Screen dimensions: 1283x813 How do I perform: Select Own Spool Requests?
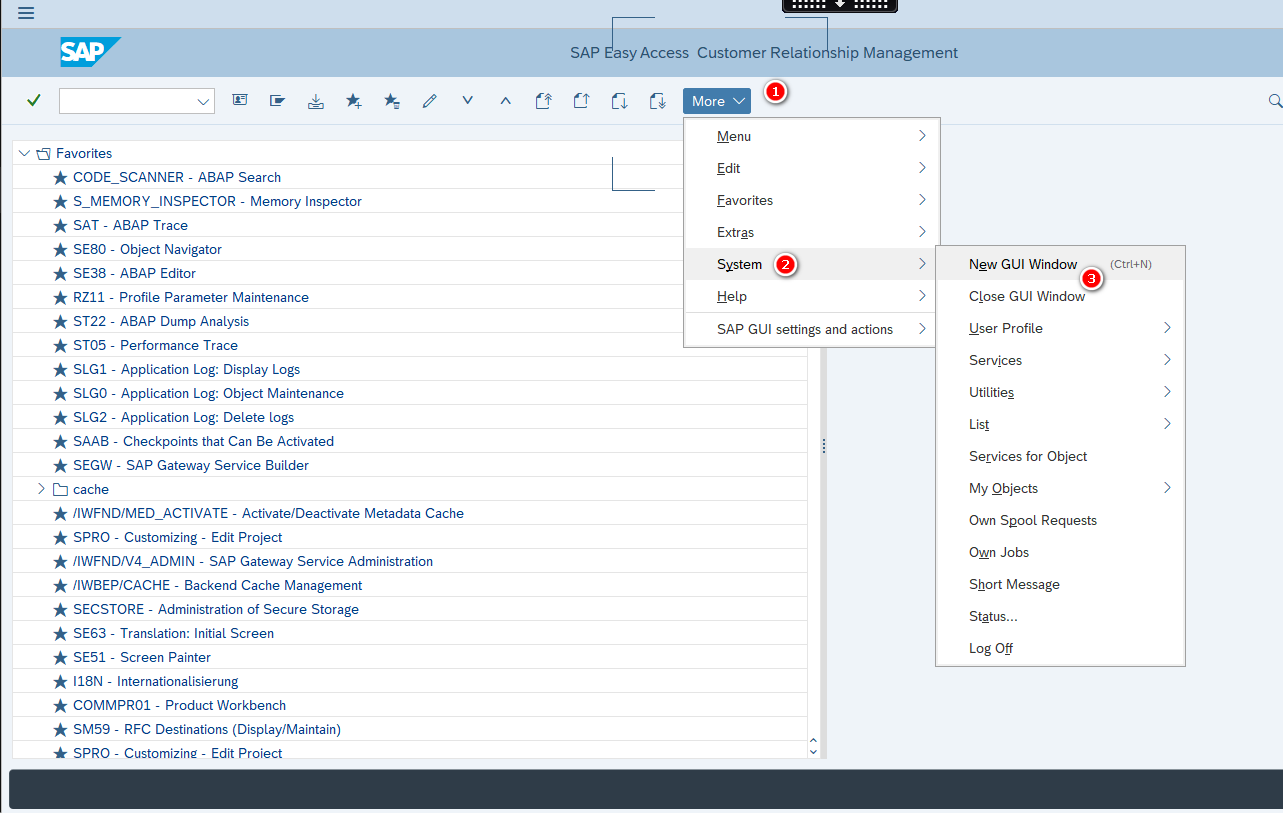[1060, 520]
